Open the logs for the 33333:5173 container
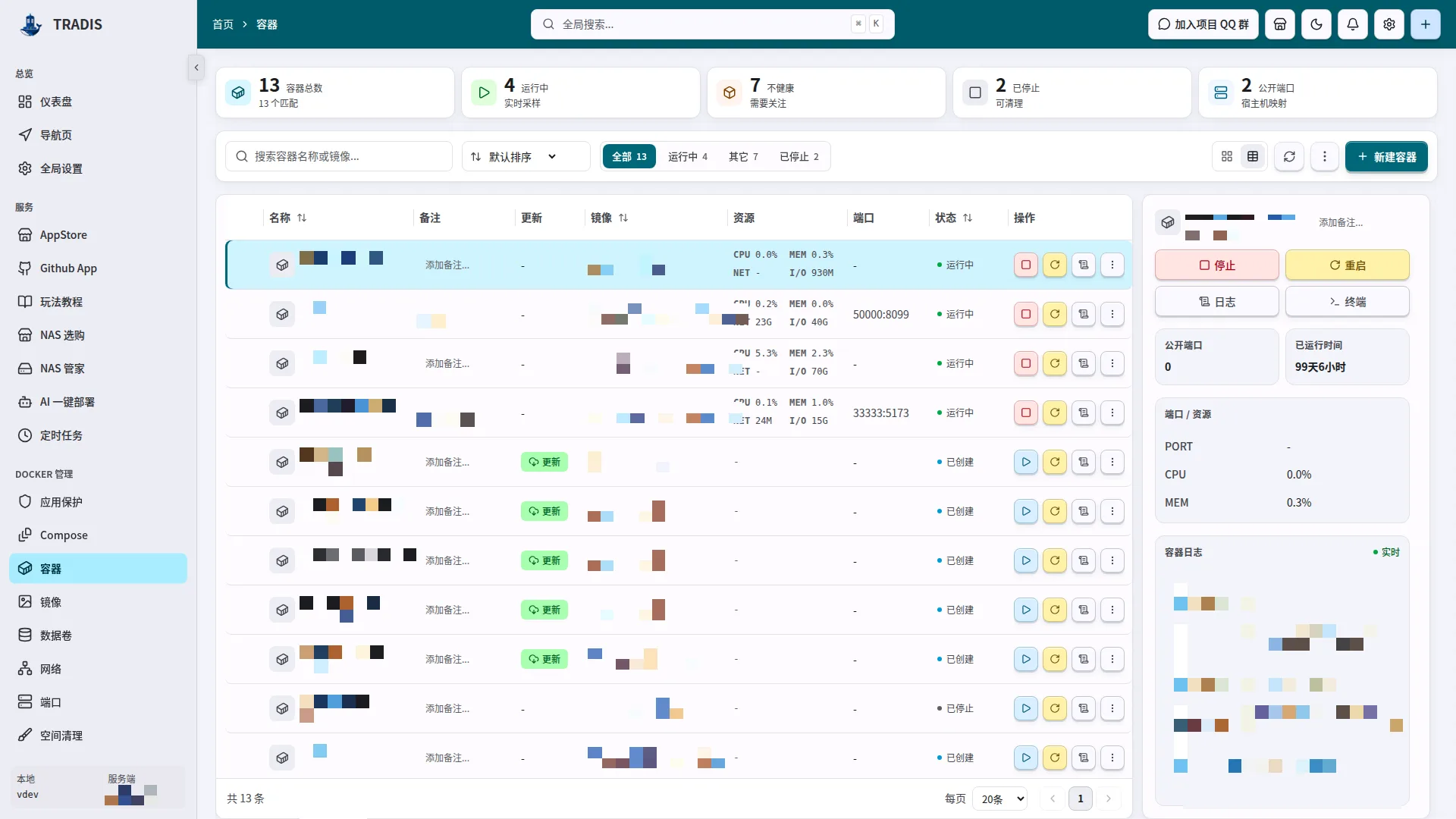Screen dimensions: 1456x819 1084,413
